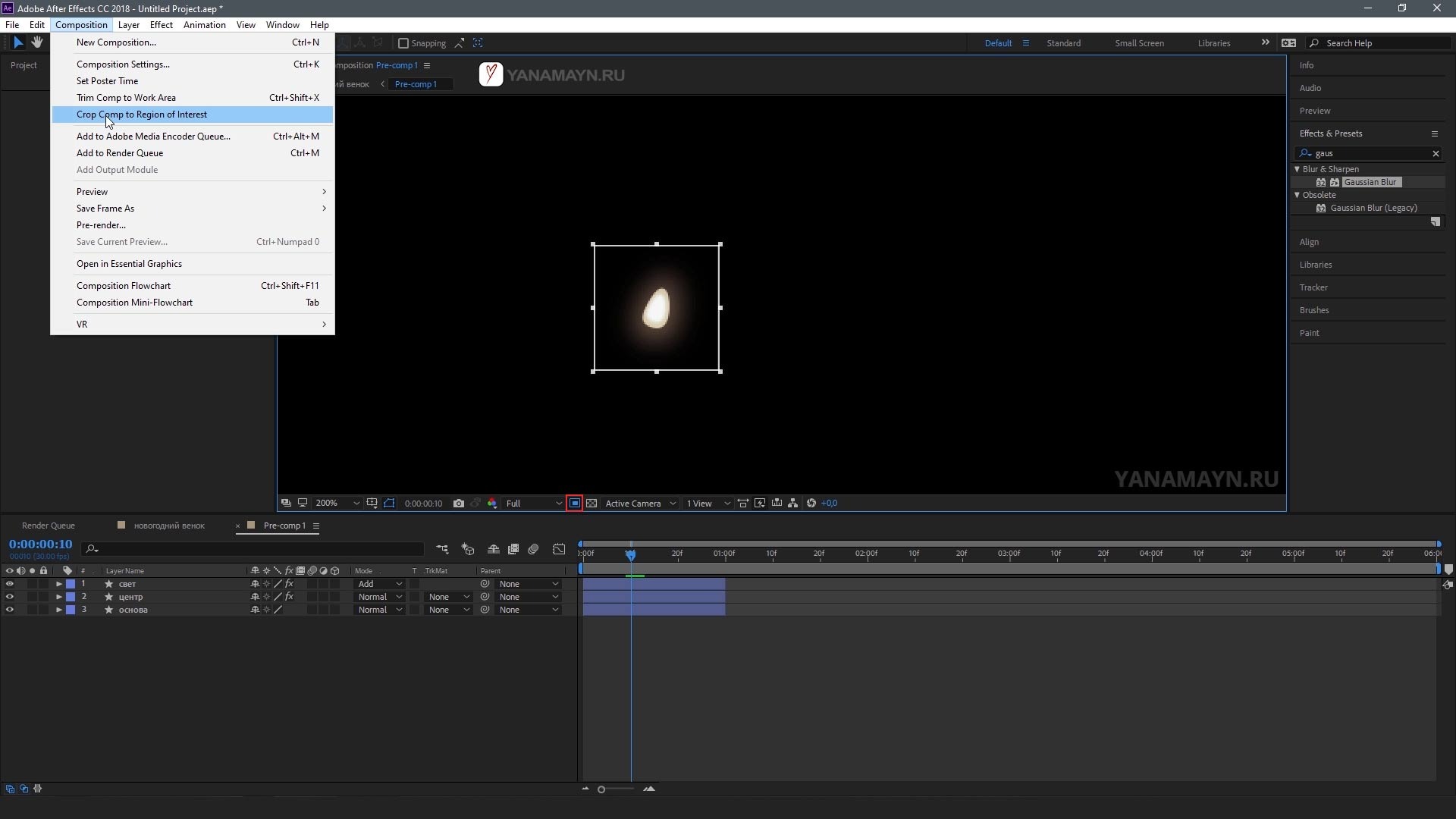Open blending mode dropdown for свет layer
1456x819 pixels.
380,584
